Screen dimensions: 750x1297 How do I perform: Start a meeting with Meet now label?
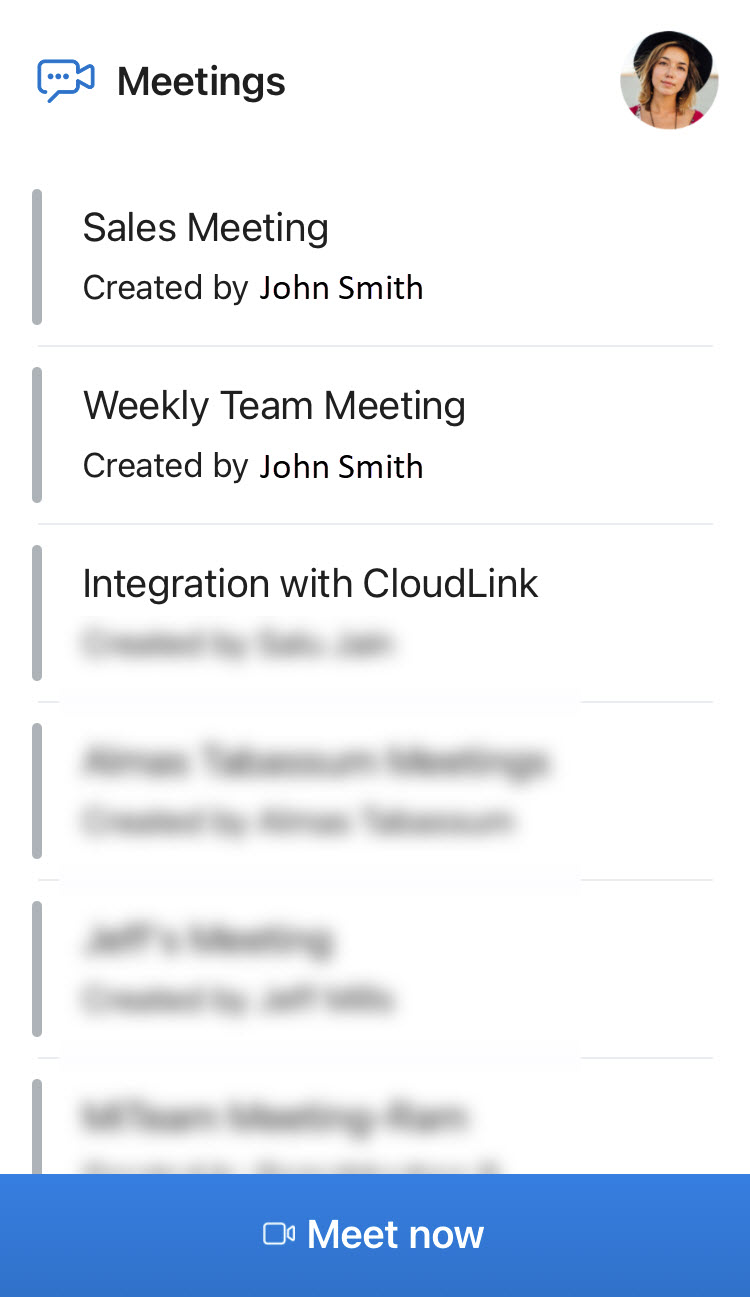[x=395, y=1234]
